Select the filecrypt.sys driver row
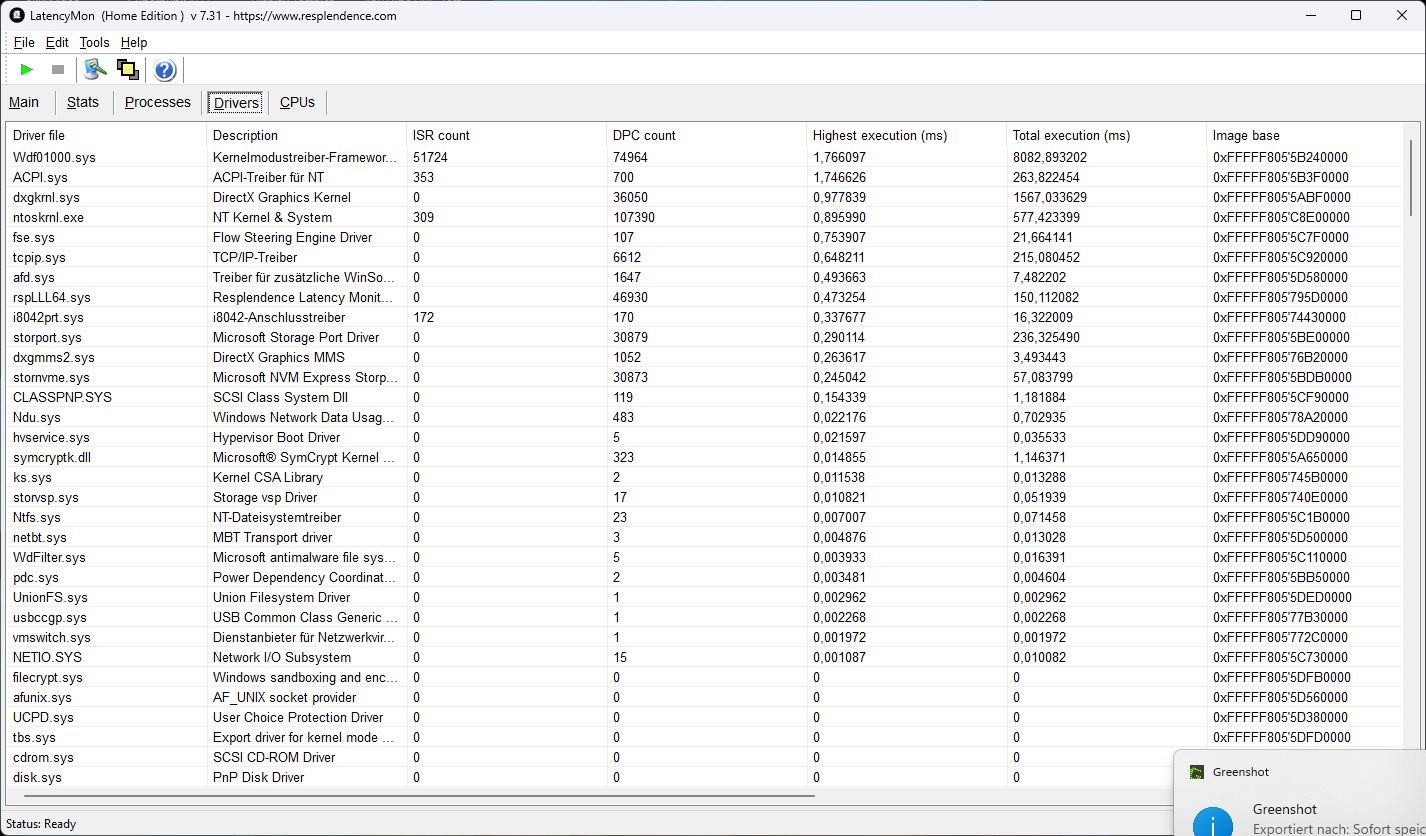 (x=705, y=677)
